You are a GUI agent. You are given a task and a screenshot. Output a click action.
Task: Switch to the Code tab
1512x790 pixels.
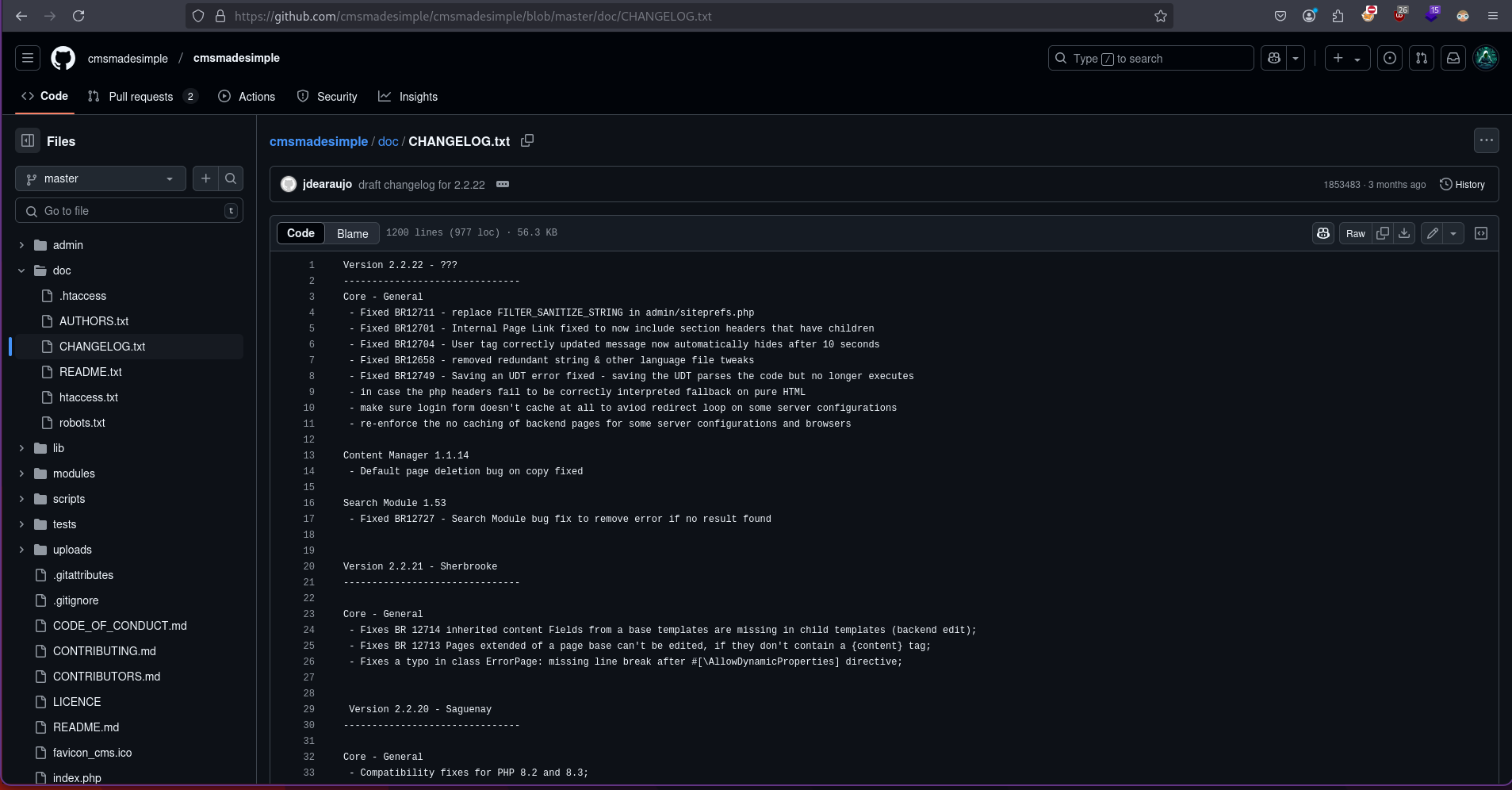pyautogui.click(x=44, y=96)
